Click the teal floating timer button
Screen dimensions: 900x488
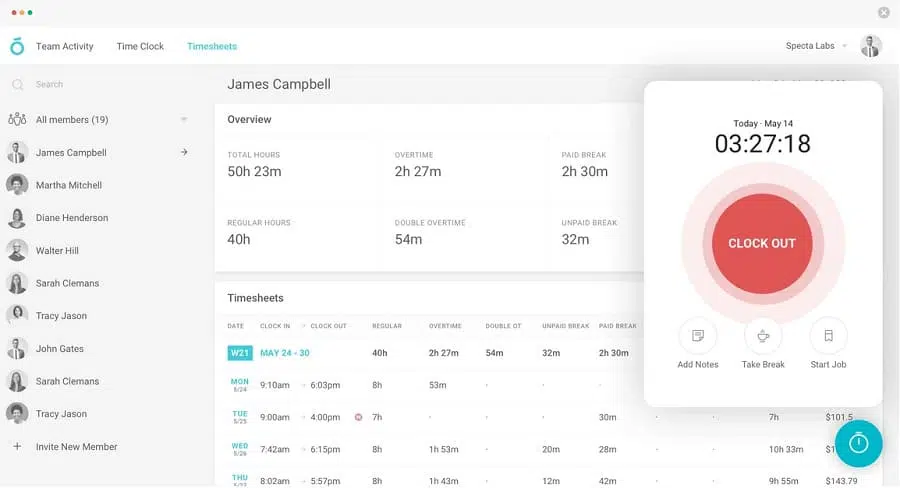[x=858, y=443]
